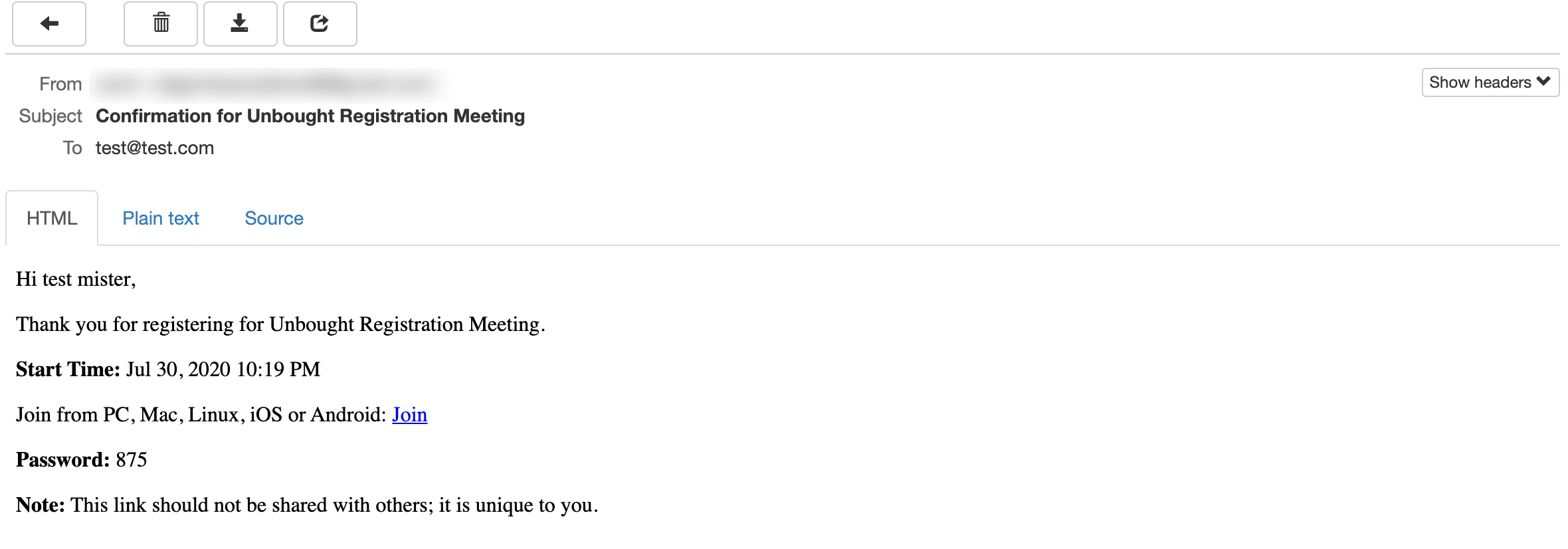The height and width of the screenshot is (549, 1568).
Task: Click the Password value 875
Action: click(x=132, y=460)
